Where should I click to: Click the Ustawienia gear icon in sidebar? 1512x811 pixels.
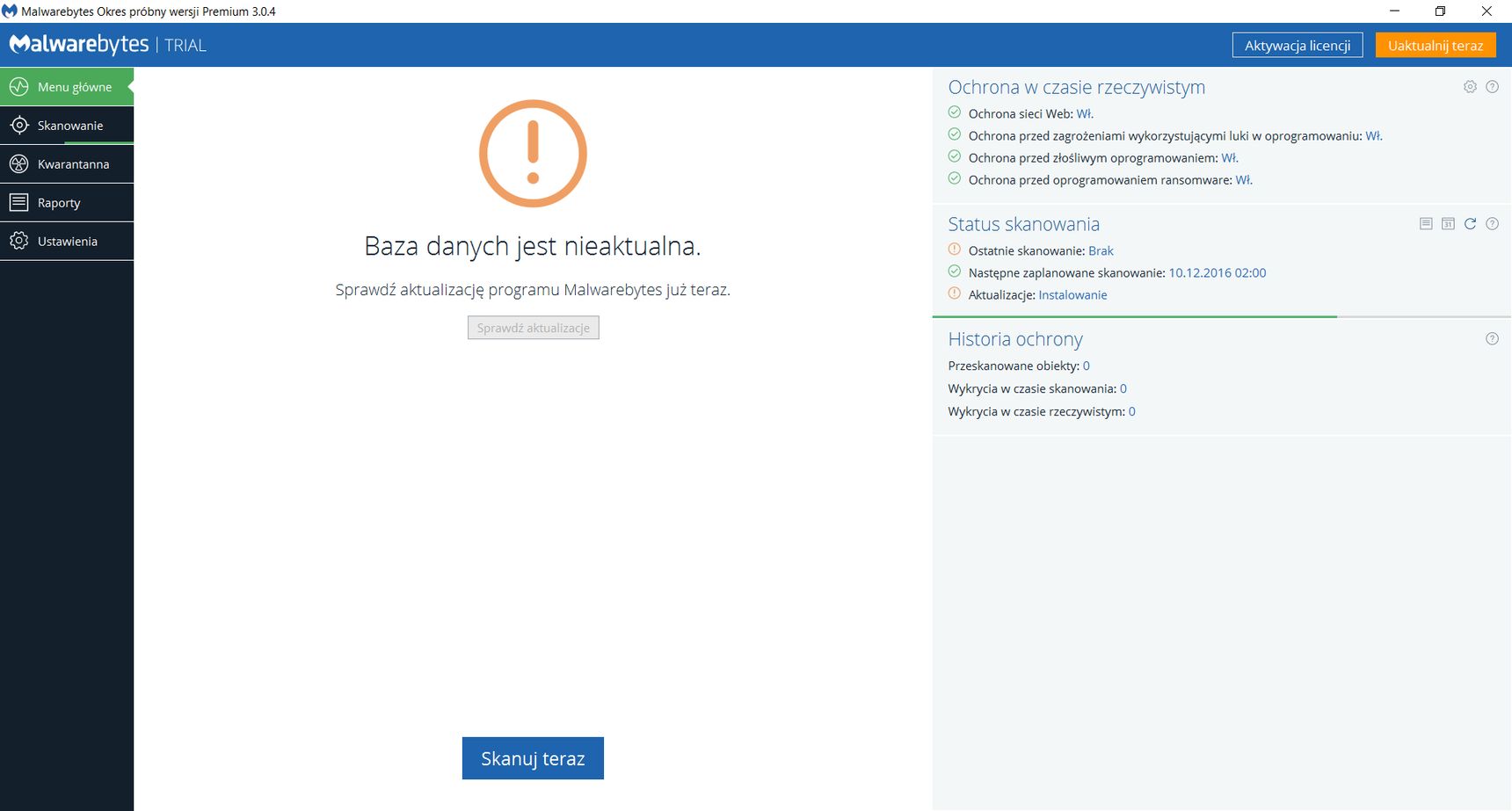tap(18, 241)
